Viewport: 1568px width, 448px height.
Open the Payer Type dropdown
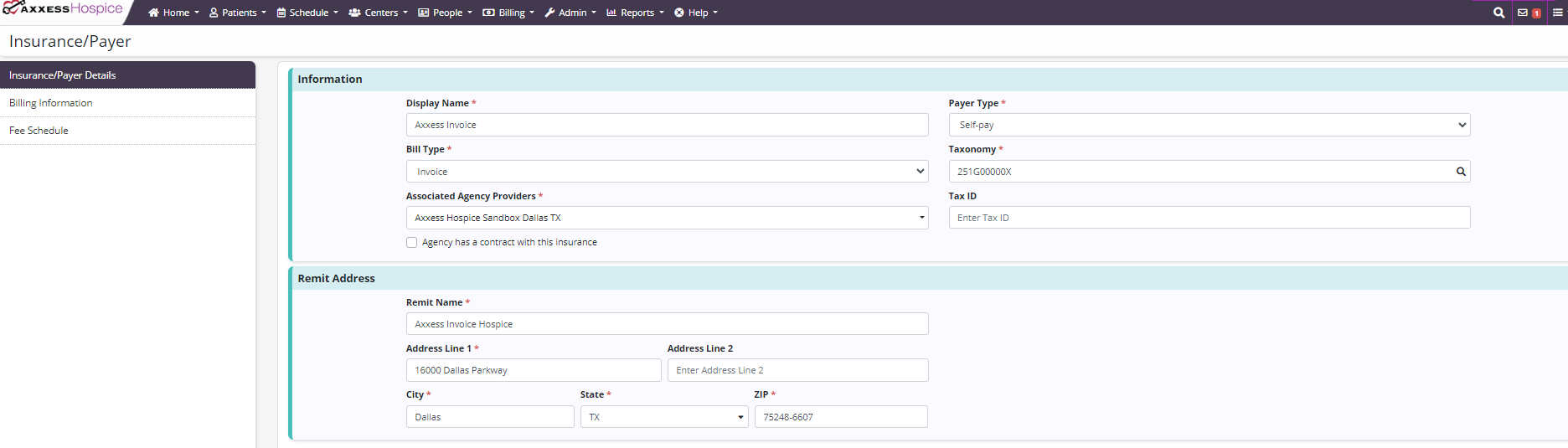(x=1209, y=125)
